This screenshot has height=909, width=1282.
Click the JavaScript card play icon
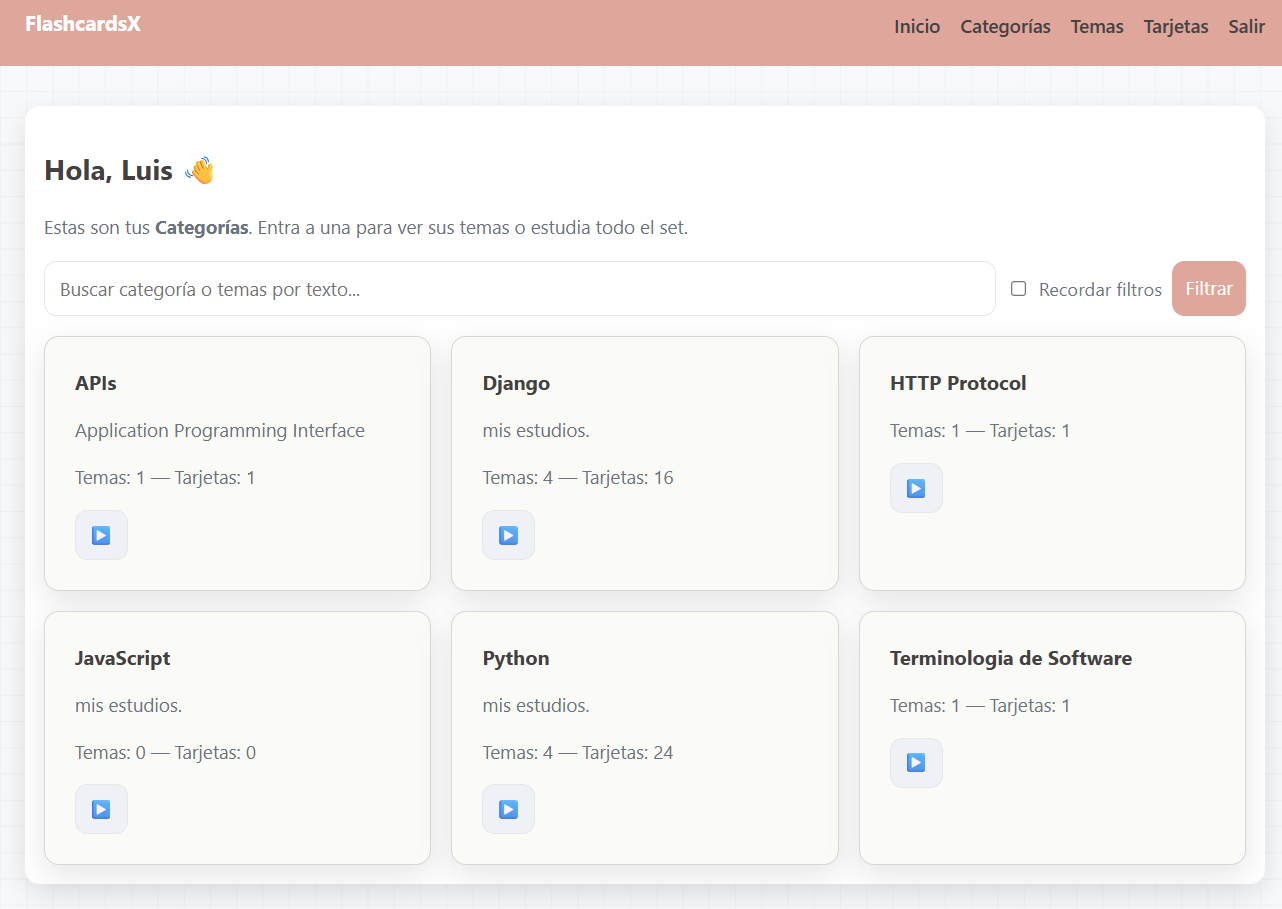(101, 809)
